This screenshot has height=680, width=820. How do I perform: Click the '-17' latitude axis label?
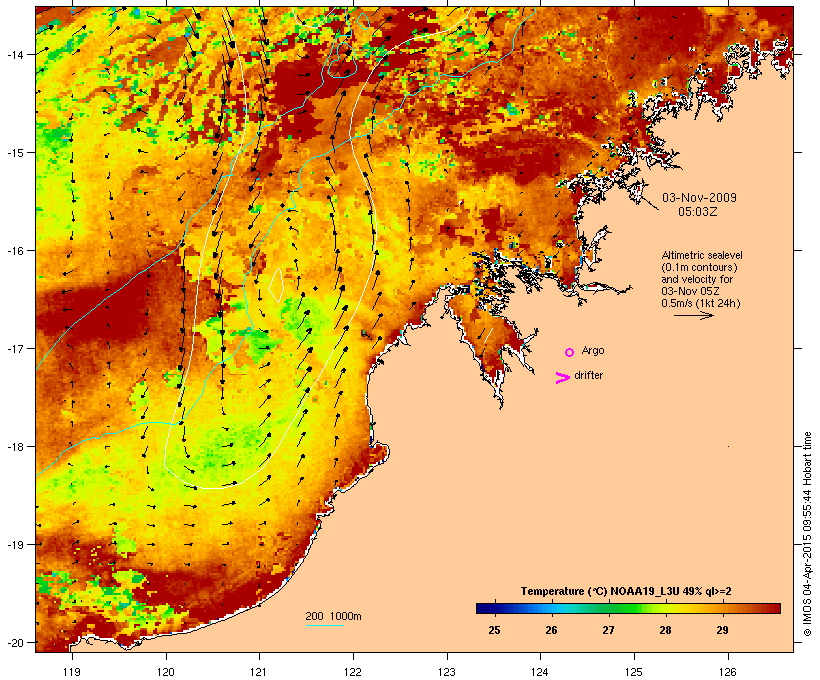click(x=15, y=348)
